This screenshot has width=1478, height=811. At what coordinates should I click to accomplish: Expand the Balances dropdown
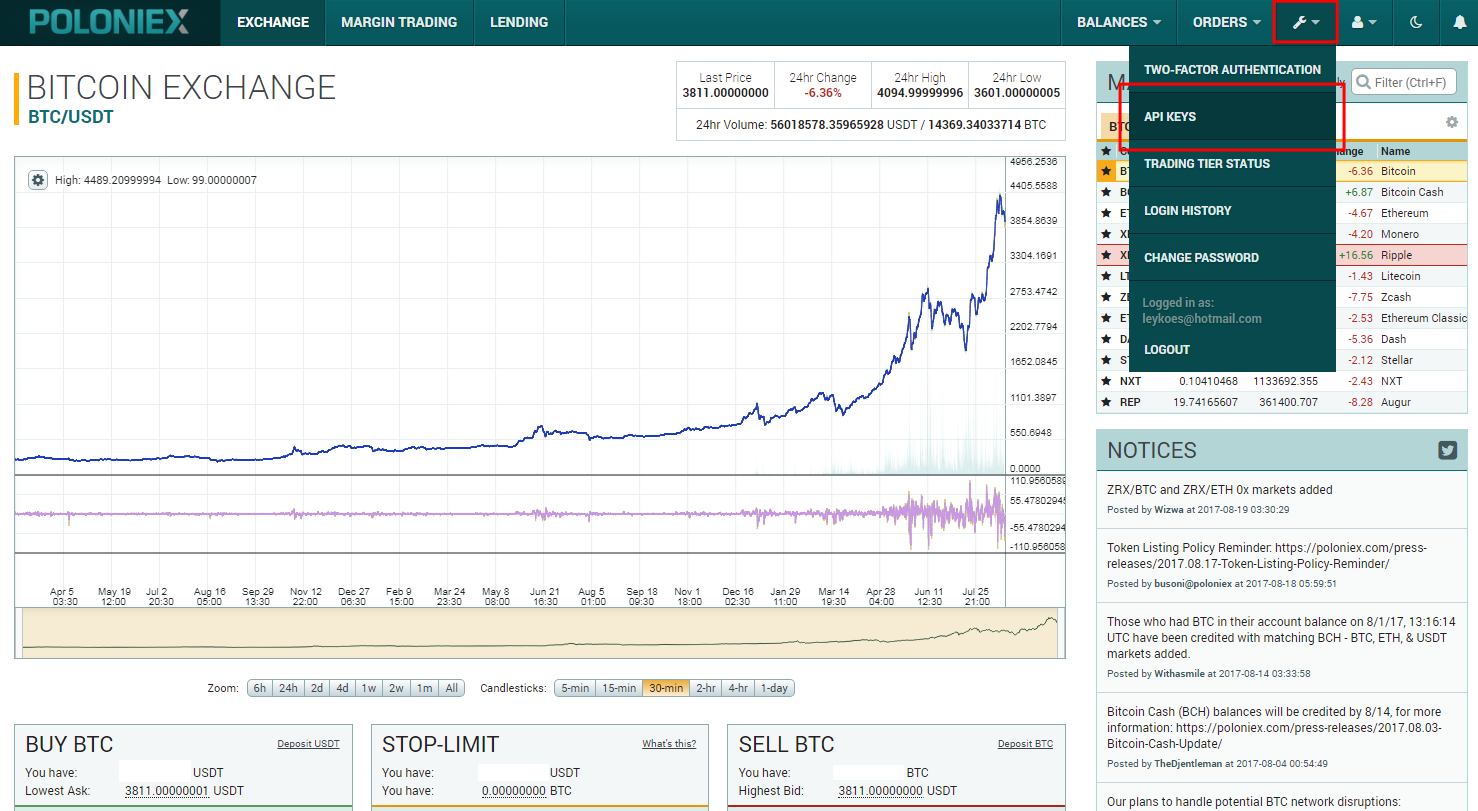pyautogui.click(x=1118, y=22)
